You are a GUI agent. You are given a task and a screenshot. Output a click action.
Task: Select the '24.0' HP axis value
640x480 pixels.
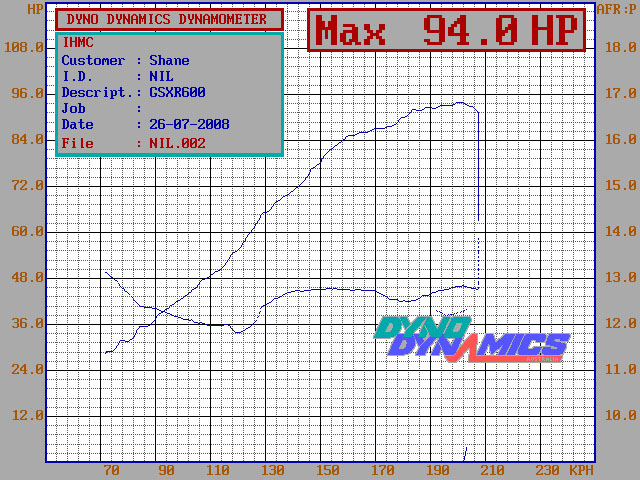(27, 370)
